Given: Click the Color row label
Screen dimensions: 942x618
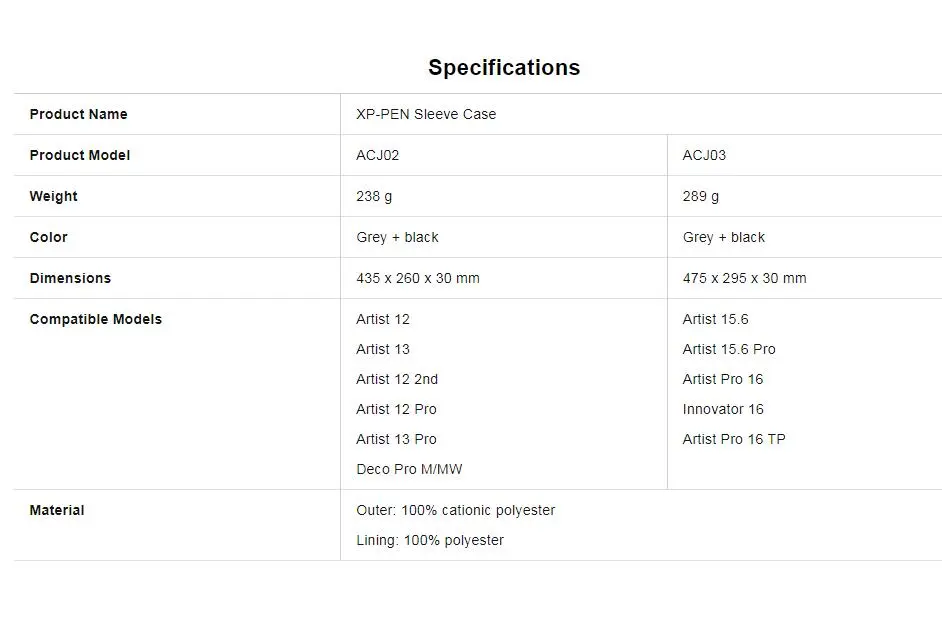Looking at the screenshot, I should click(x=48, y=237).
